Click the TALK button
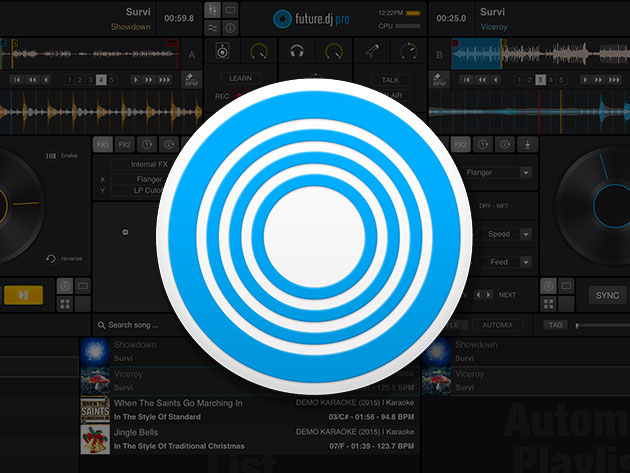 tap(390, 80)
